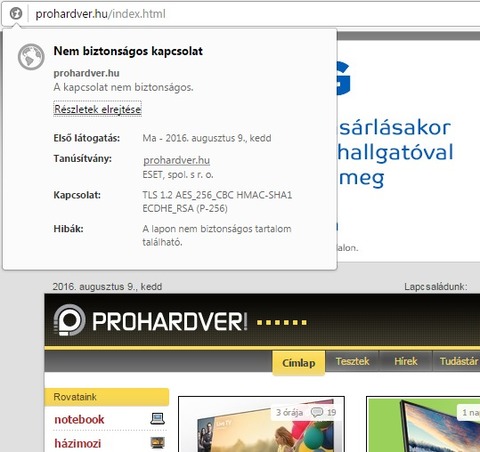
Task: Click 'A kapcsolat nem biztonságos.' text
Action: click(123, 87)
